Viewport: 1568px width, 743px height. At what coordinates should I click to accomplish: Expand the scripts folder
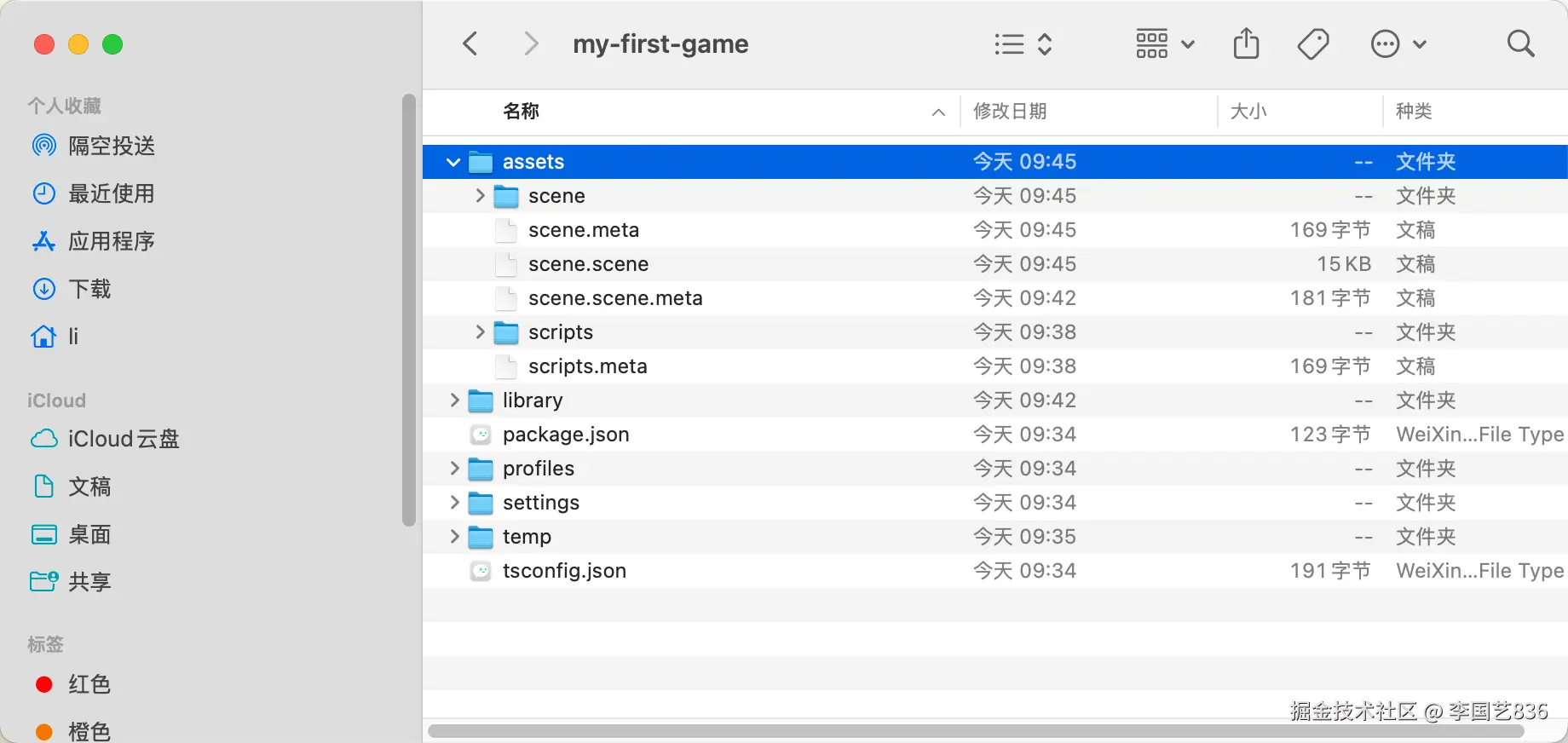tap(480, 332)
